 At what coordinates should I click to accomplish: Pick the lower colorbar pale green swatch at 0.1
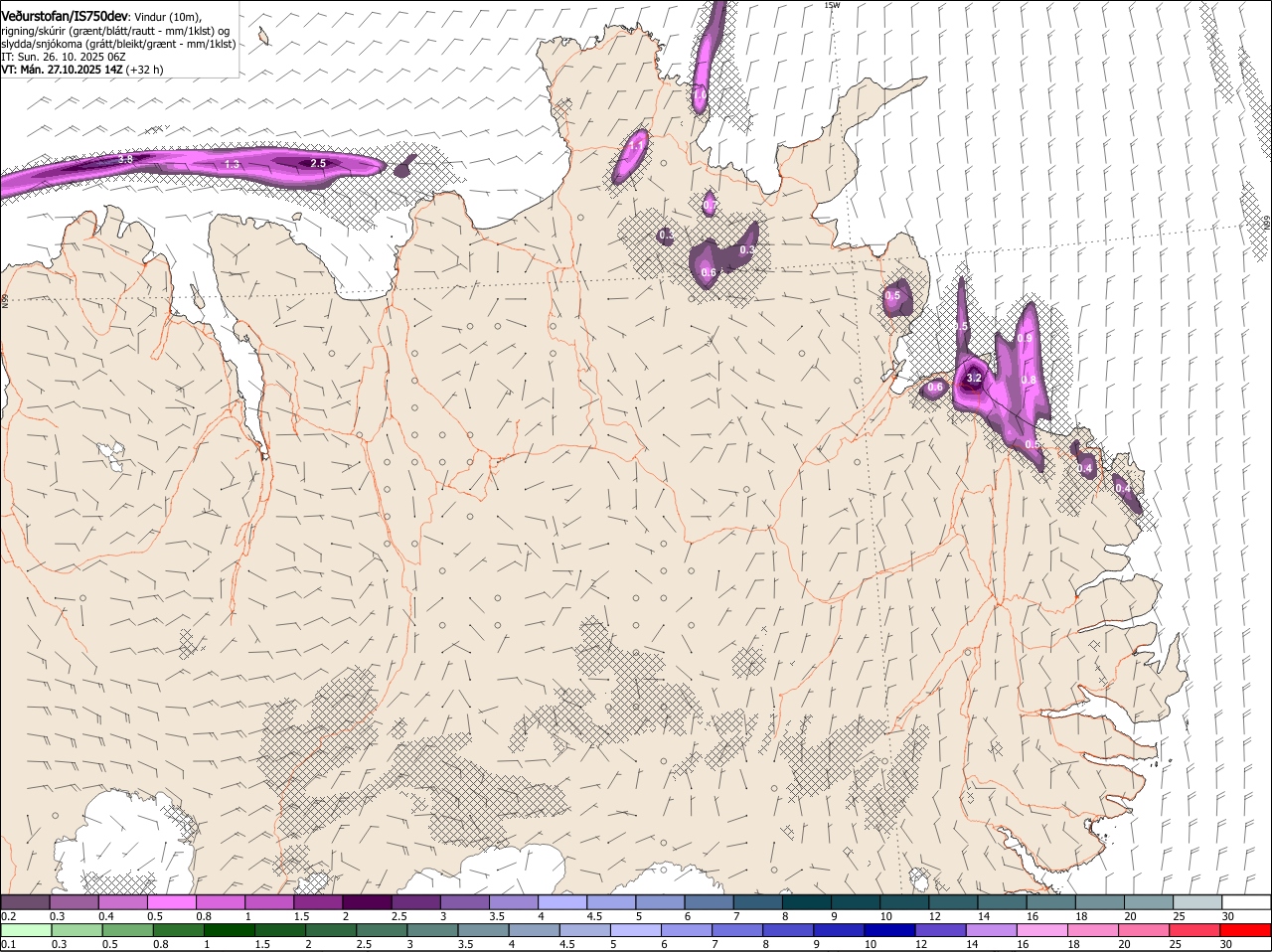point(27,930)
